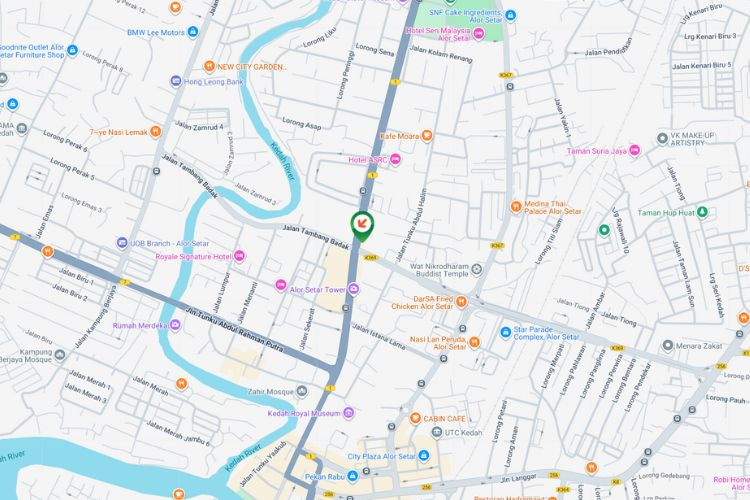Image resolution: width=750 pixels, height=500 pixels.
Task: Click Medina Thai Palace restaurant icon
Action: click(x=516, y=207)
